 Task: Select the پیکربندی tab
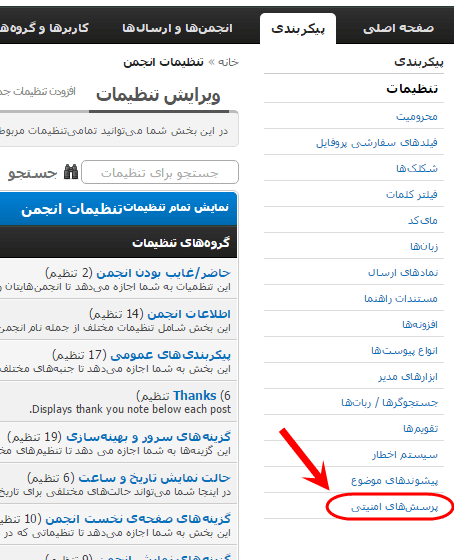298,29
